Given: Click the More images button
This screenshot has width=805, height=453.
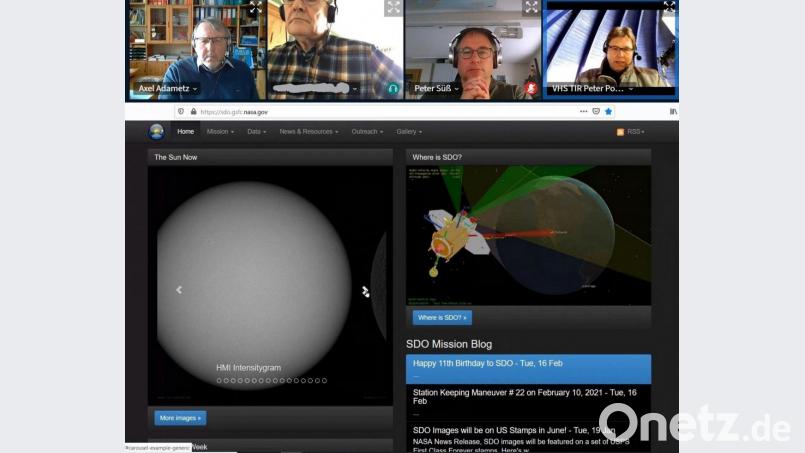Looking at the screenshot, I should click(180, 418).
